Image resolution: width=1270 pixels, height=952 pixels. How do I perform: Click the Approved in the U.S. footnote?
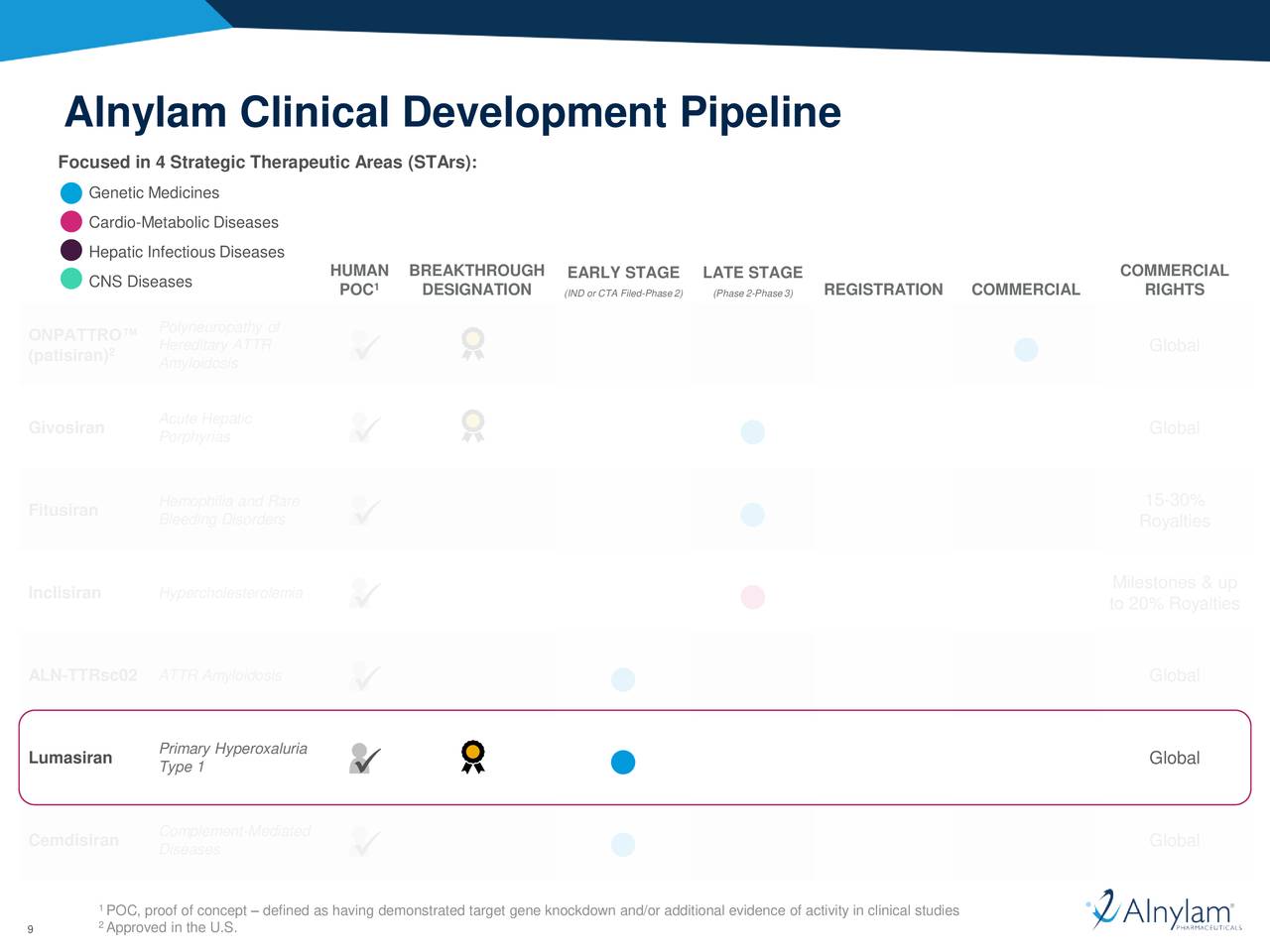point(167,927)
